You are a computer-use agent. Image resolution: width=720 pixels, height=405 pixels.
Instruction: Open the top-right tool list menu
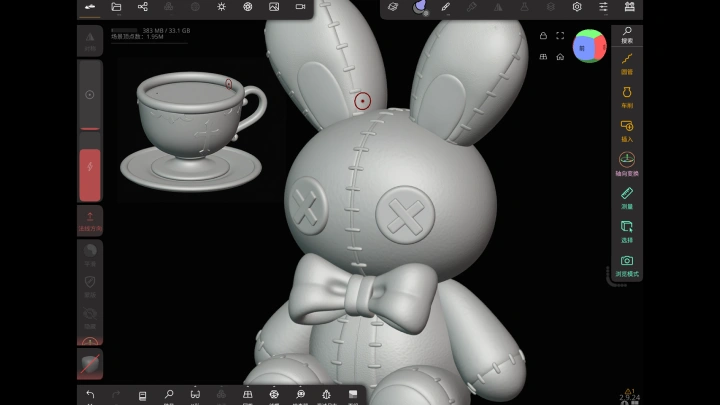pyautogui.click(x=630, y=7)
